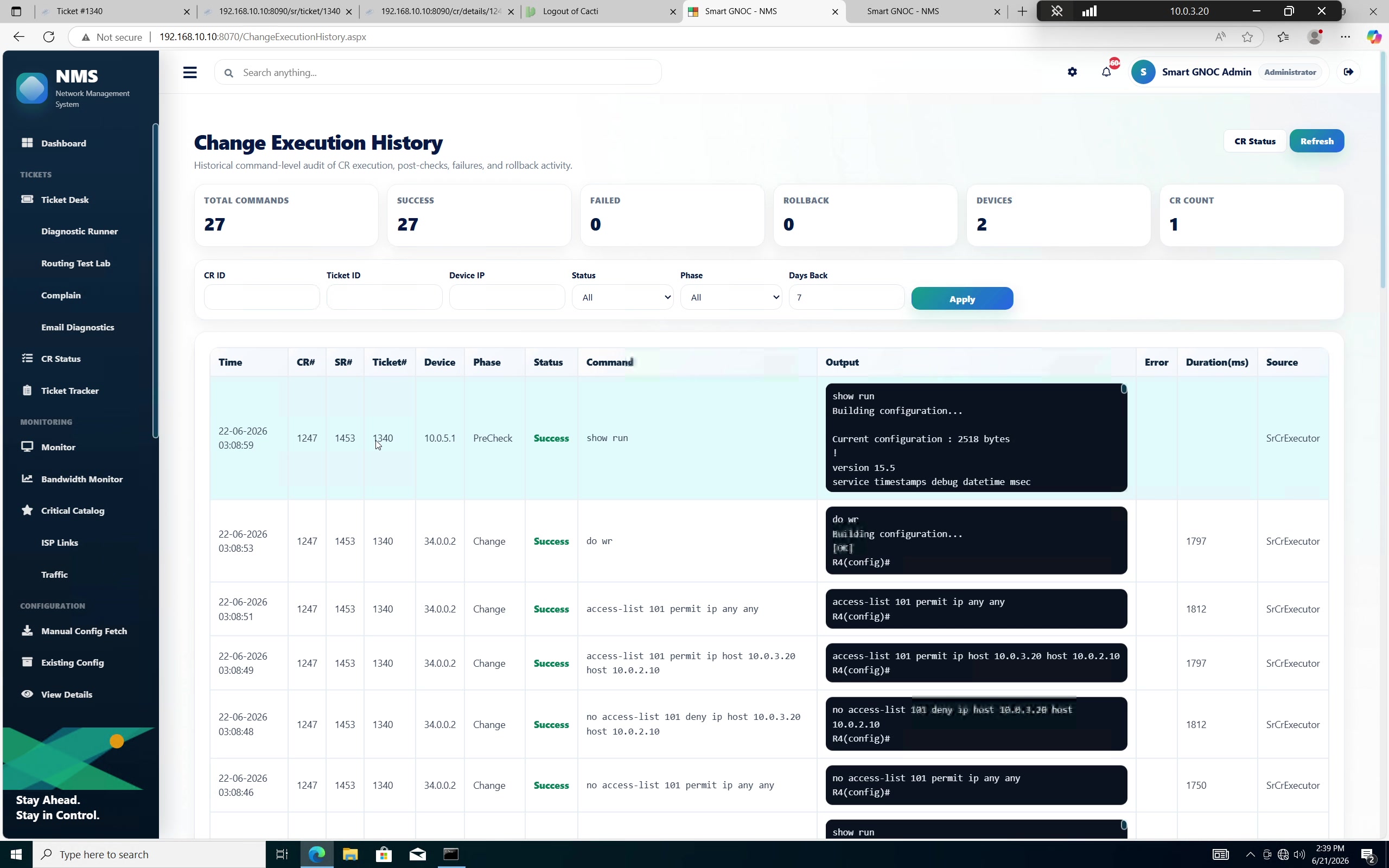Open a new browser tab
This screenshot has width=1389, height=868.
[1022, 11]
